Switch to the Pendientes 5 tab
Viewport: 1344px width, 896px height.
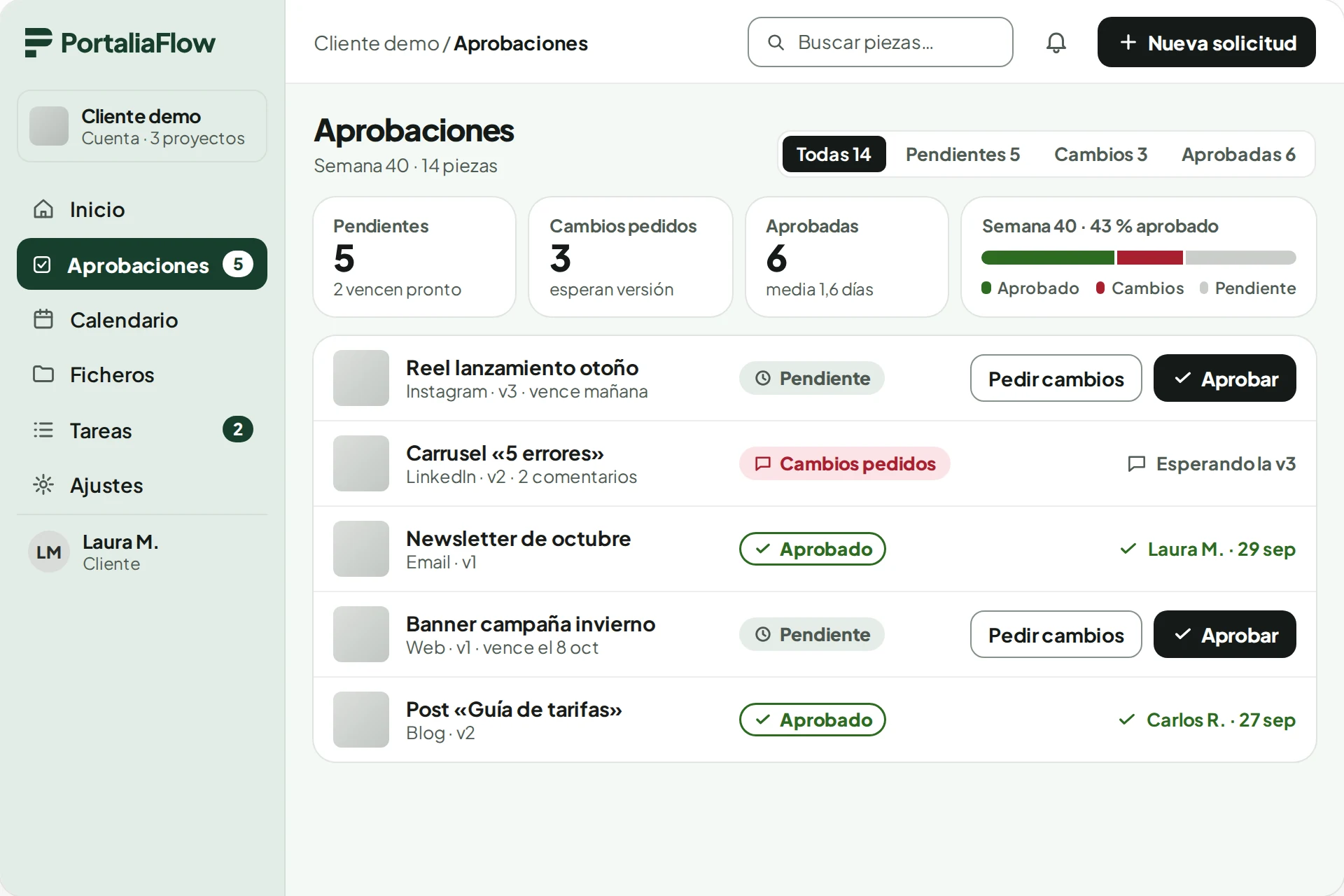coord(962,154)
